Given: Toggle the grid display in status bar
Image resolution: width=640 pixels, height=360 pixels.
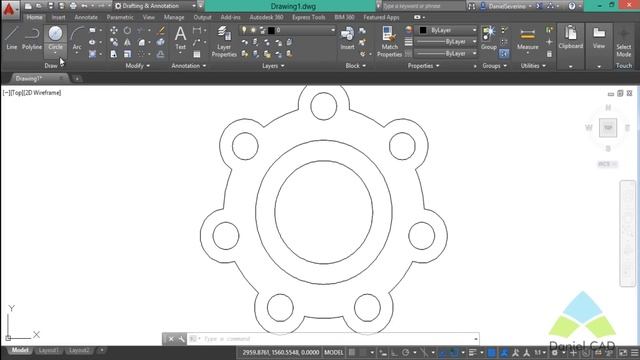Looking at the screenshot, I should 352,352.
